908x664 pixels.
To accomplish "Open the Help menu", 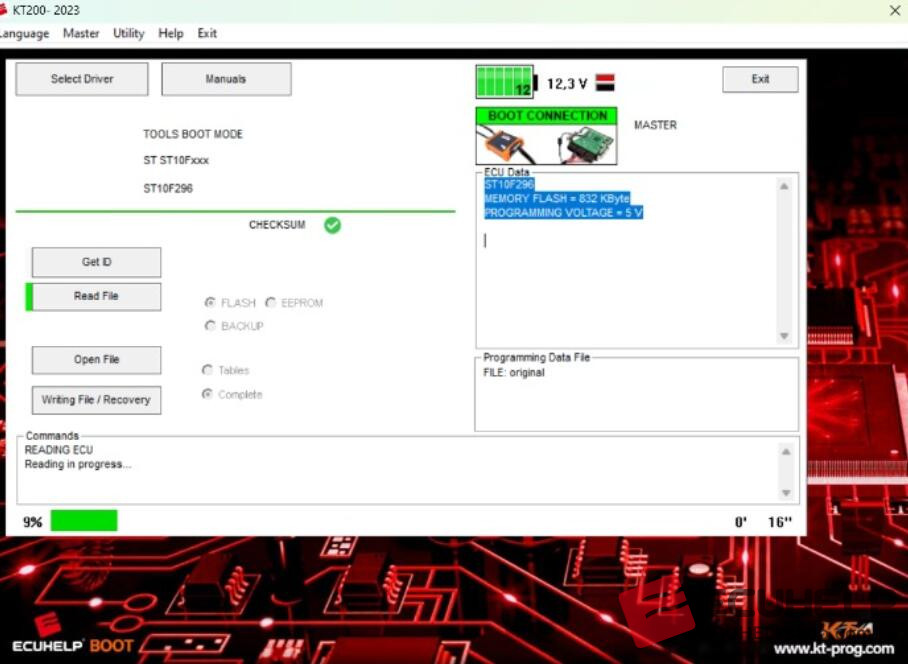I will tap(171, 34).
